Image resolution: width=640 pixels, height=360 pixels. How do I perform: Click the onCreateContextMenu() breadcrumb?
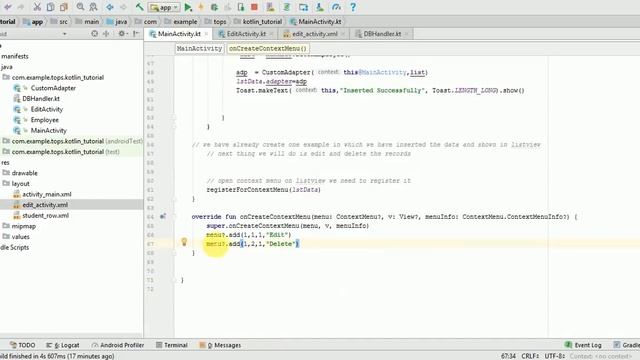(267, 49)
